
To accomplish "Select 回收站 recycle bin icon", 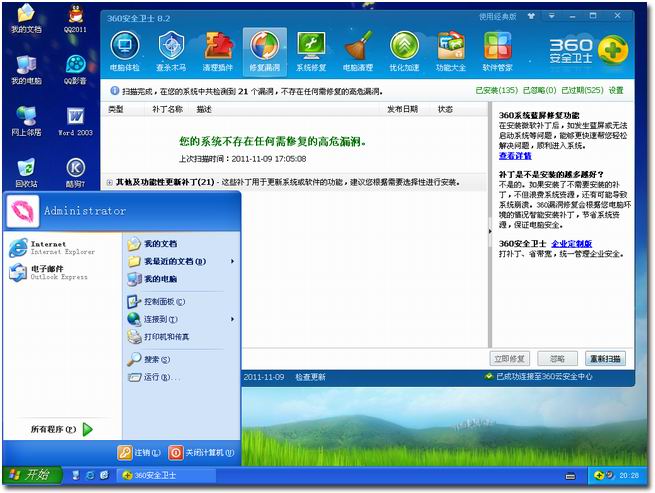I will (26, 173).
